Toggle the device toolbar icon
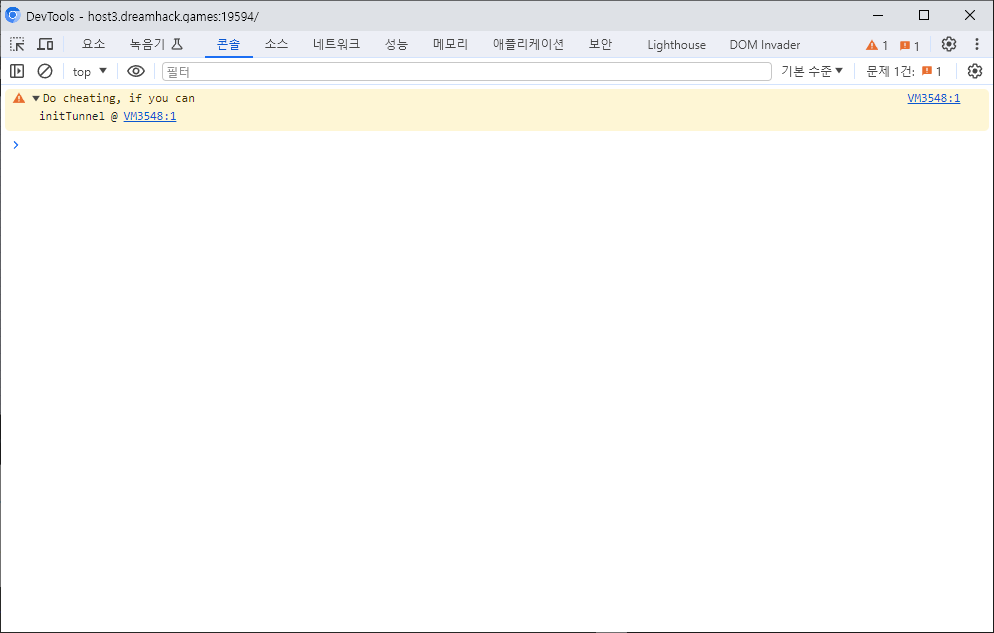Screen dimensions: 994x633 point(45,44)
